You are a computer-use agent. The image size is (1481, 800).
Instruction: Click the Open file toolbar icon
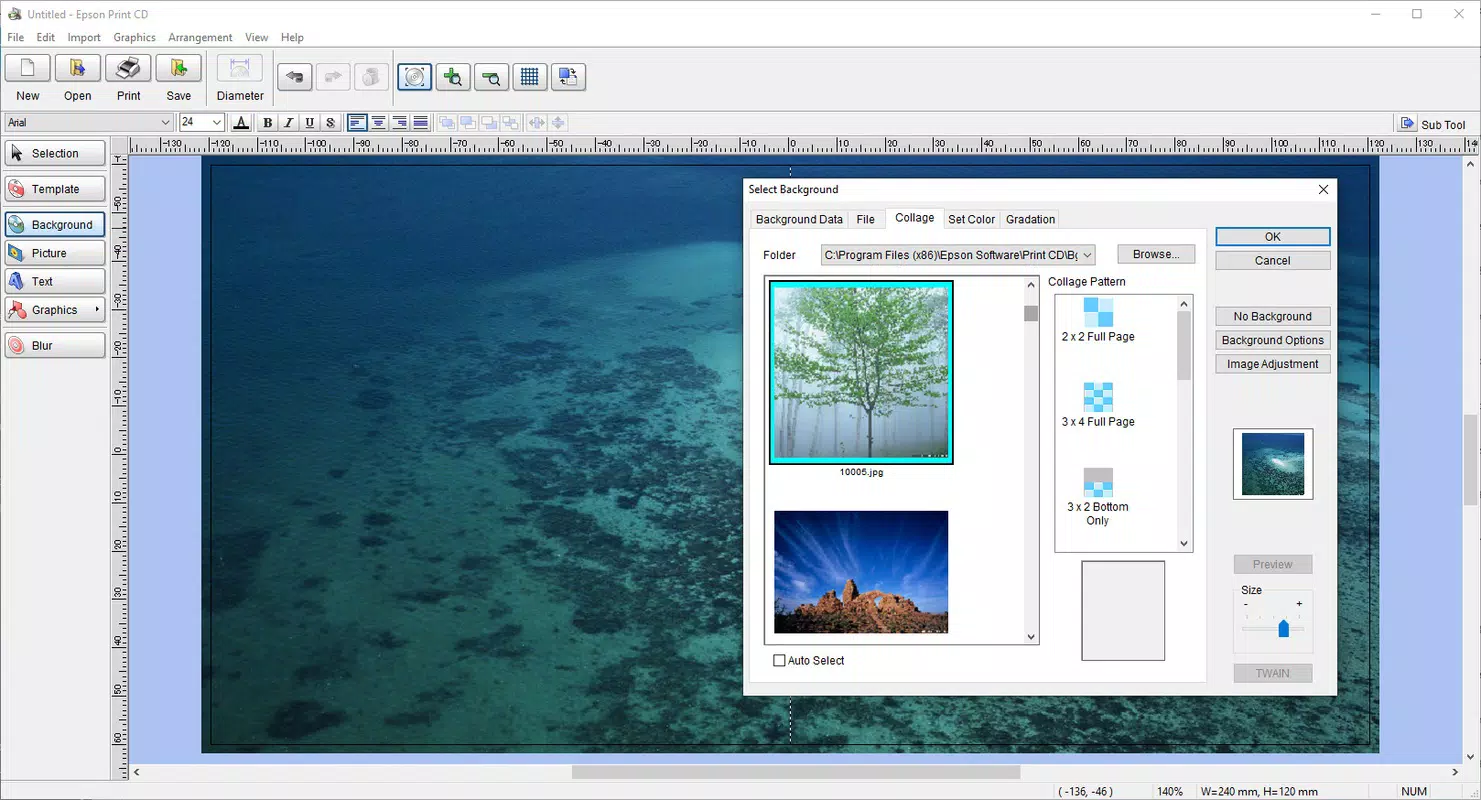77,69
